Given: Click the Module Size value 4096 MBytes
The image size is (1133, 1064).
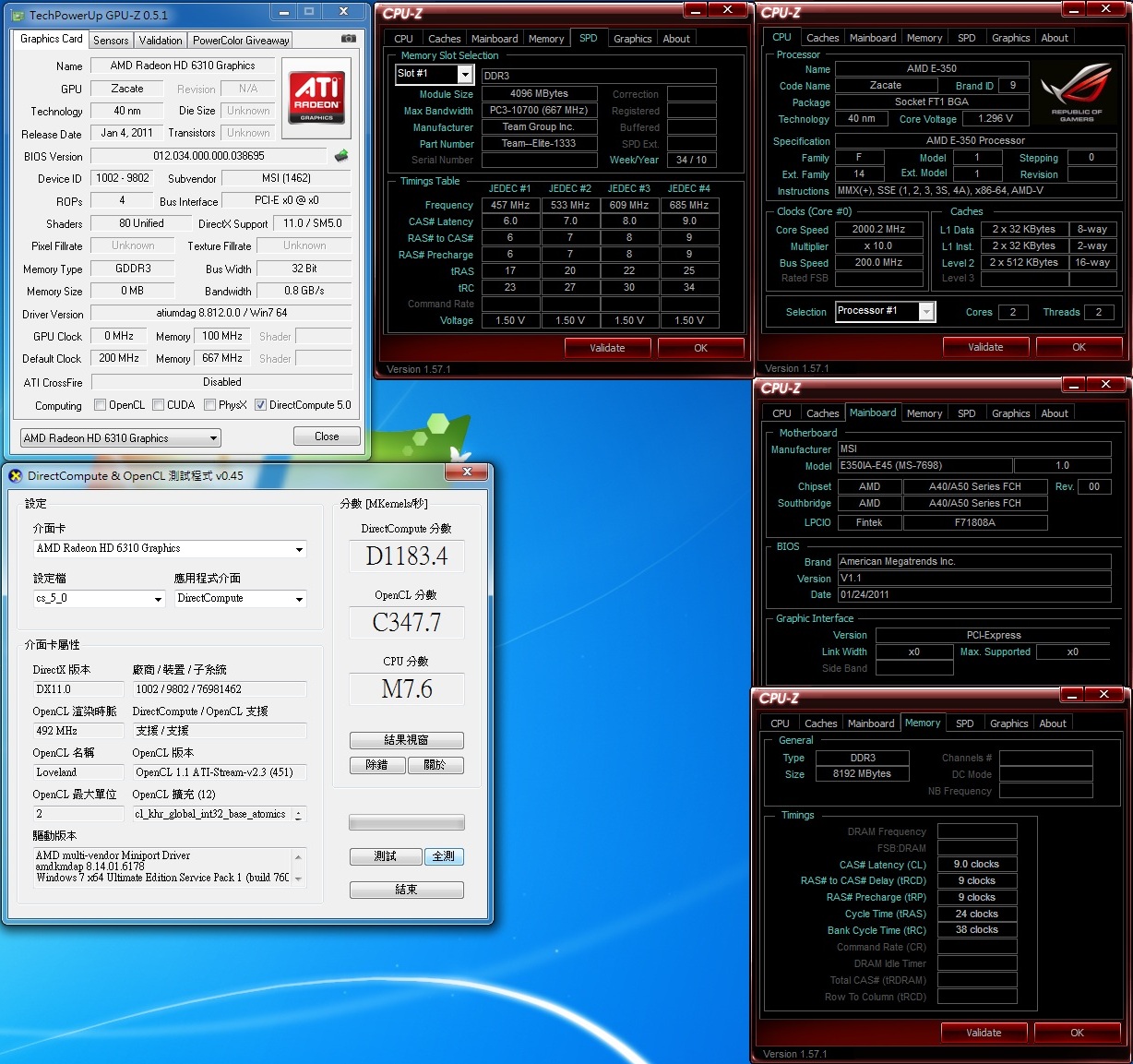Looking at the screenshot, I should pos(539,94).
